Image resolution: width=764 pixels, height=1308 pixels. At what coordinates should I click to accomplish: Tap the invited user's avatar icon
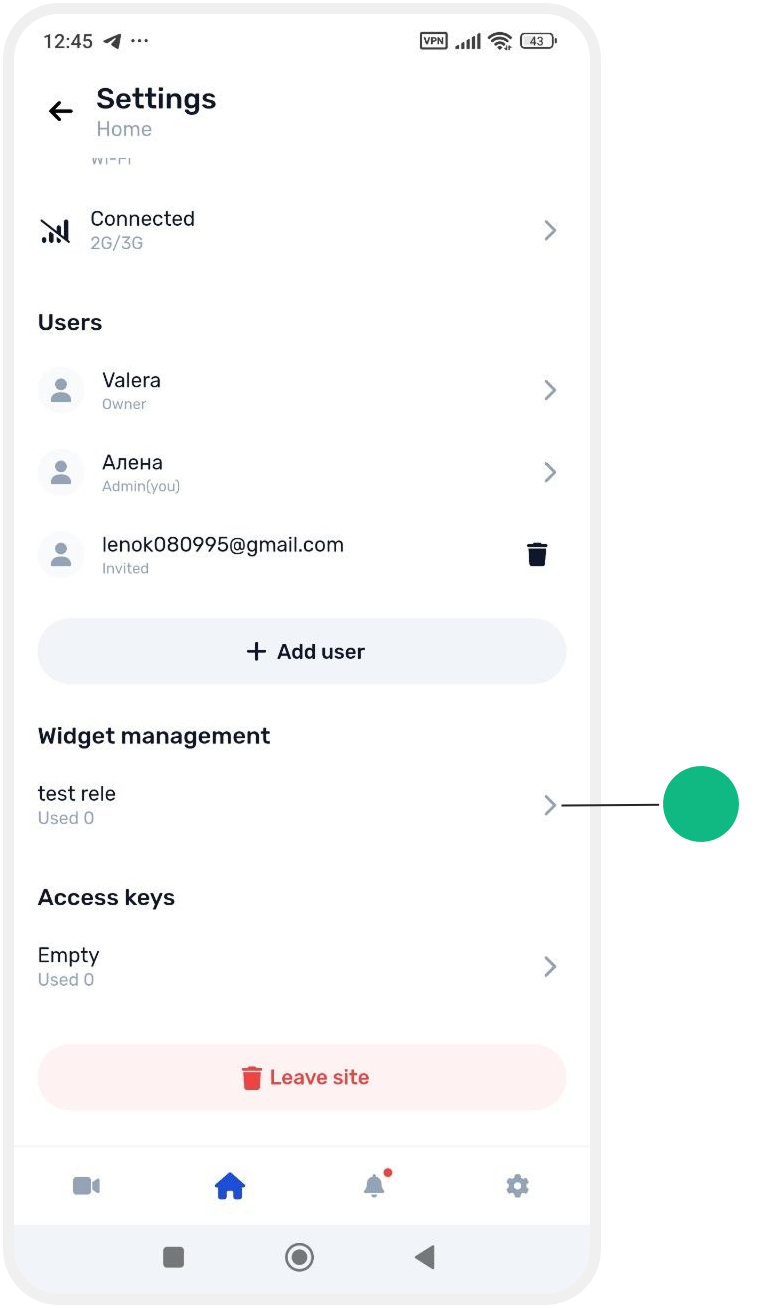pos(61,554)
